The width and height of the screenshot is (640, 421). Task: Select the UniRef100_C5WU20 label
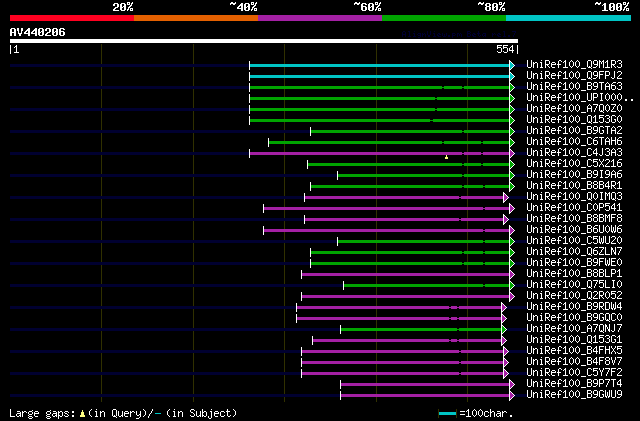[x=574, y=241]
